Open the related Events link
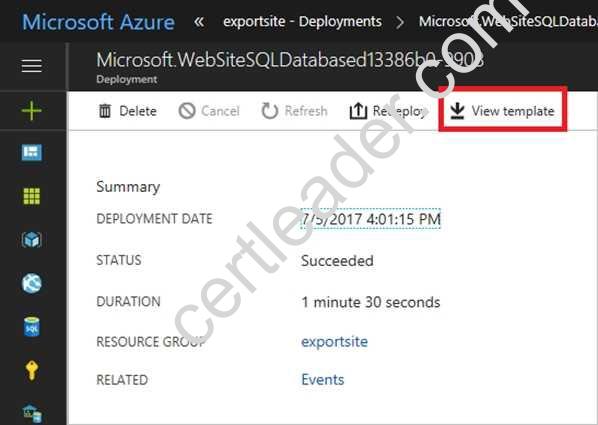The height and width of the screenshot is (425, 598). tap(323, 380)
